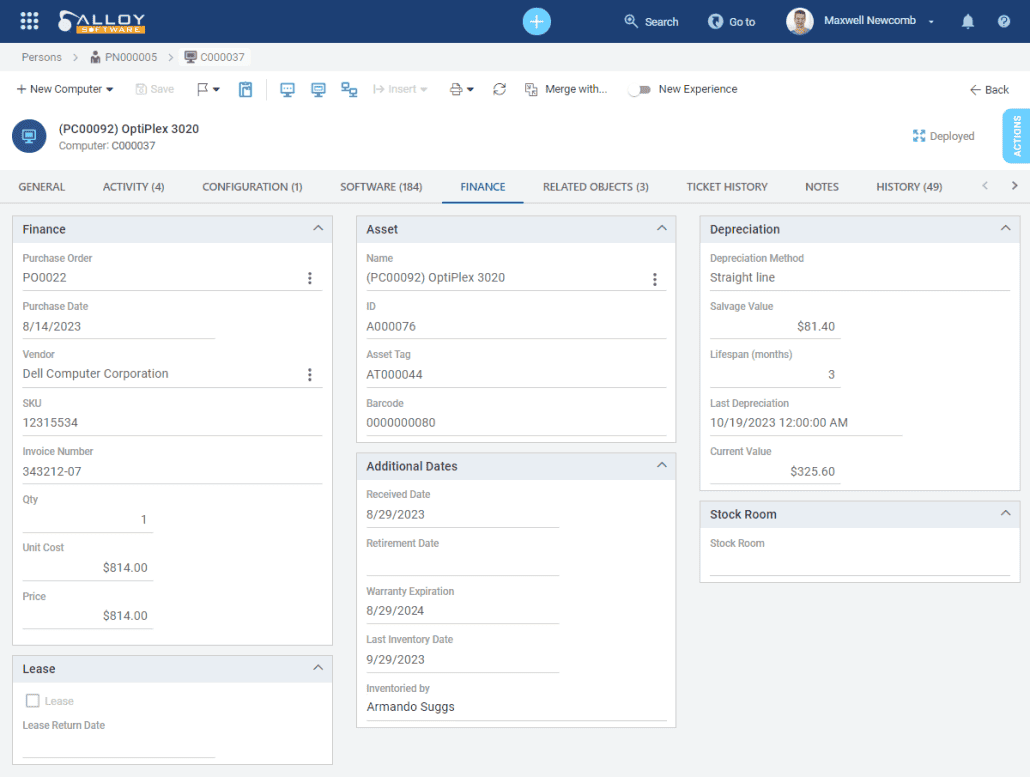Screen dimensions: 1030x777
Task: Open the apps grid menu
Action: pyautogui.click(x=29, y=21)
